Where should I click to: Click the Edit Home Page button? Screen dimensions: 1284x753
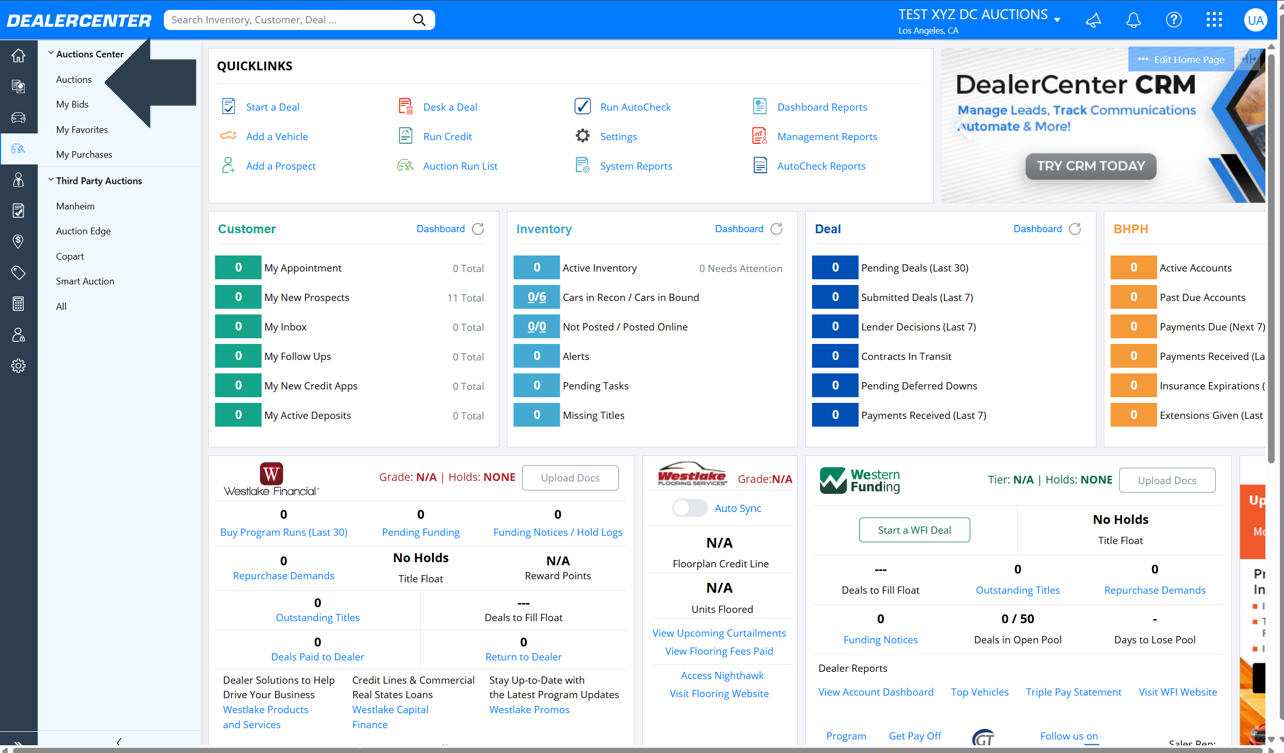coord(1181,59)
